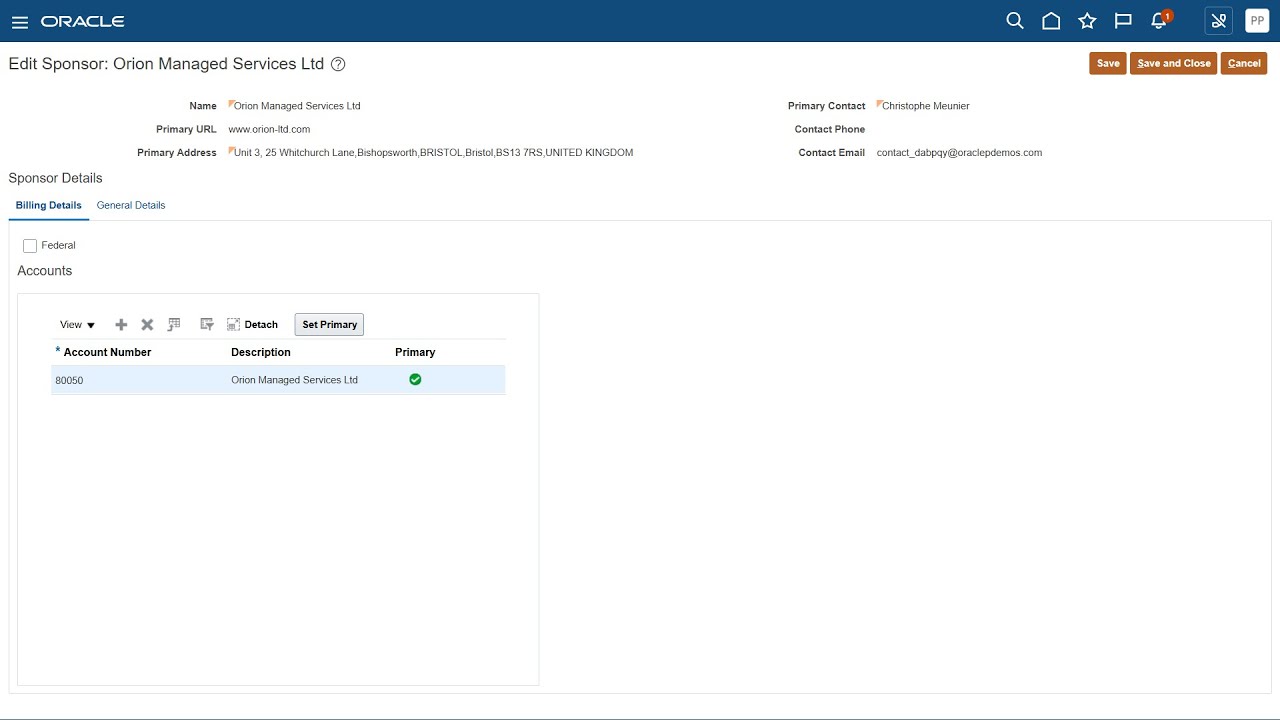1280x720 pixels.
Task: Switch to Billing Details tab
Action: click(x=49, y=205)
